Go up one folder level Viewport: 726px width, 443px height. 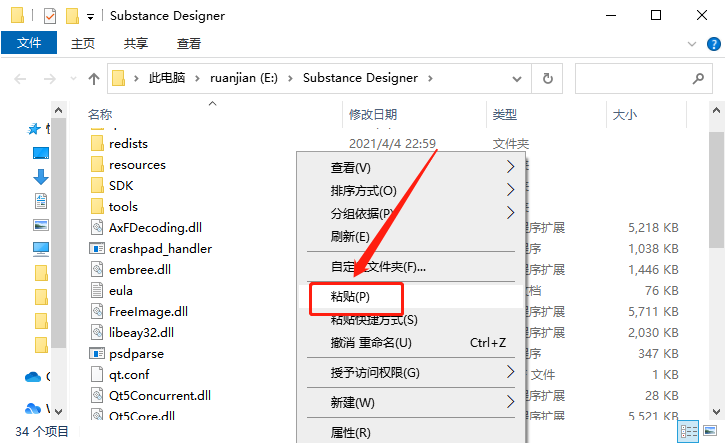coord(94,79)
